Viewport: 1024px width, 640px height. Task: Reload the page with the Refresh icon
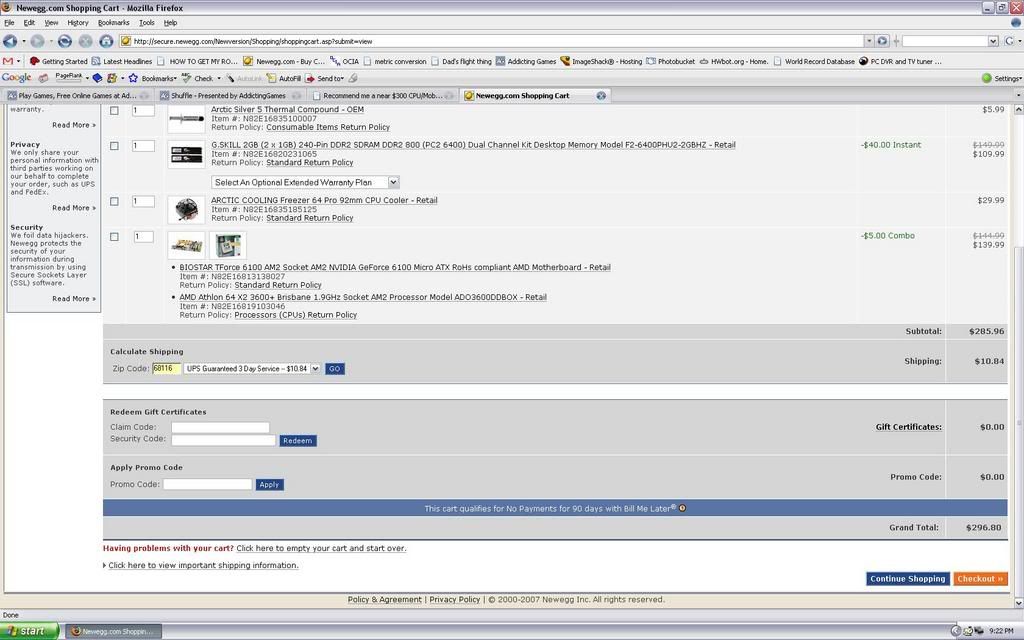tap(65, 41)
